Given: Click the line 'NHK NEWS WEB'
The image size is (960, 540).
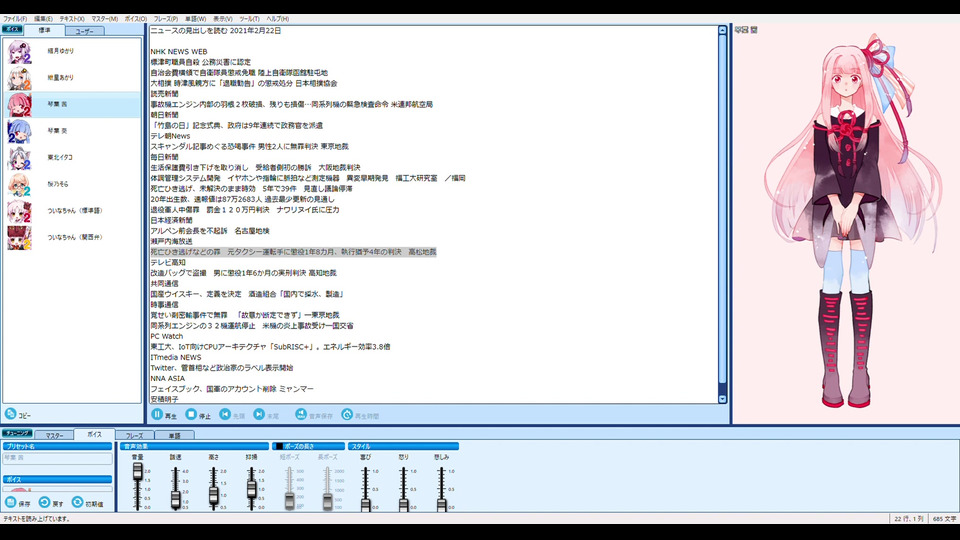Looking at the screenshot, I should 179,52.
